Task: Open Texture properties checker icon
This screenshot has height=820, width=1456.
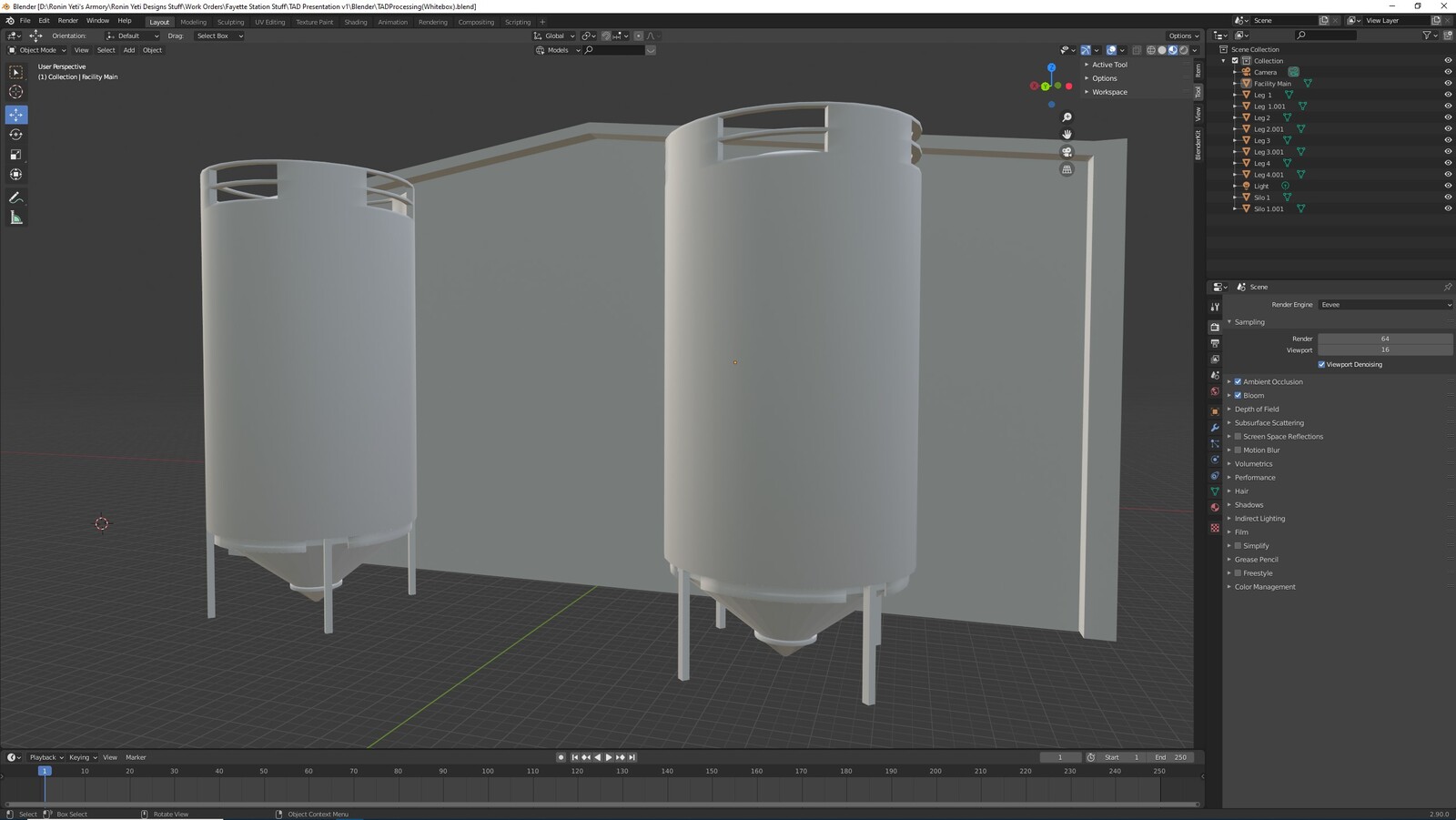Action: 1215,528
